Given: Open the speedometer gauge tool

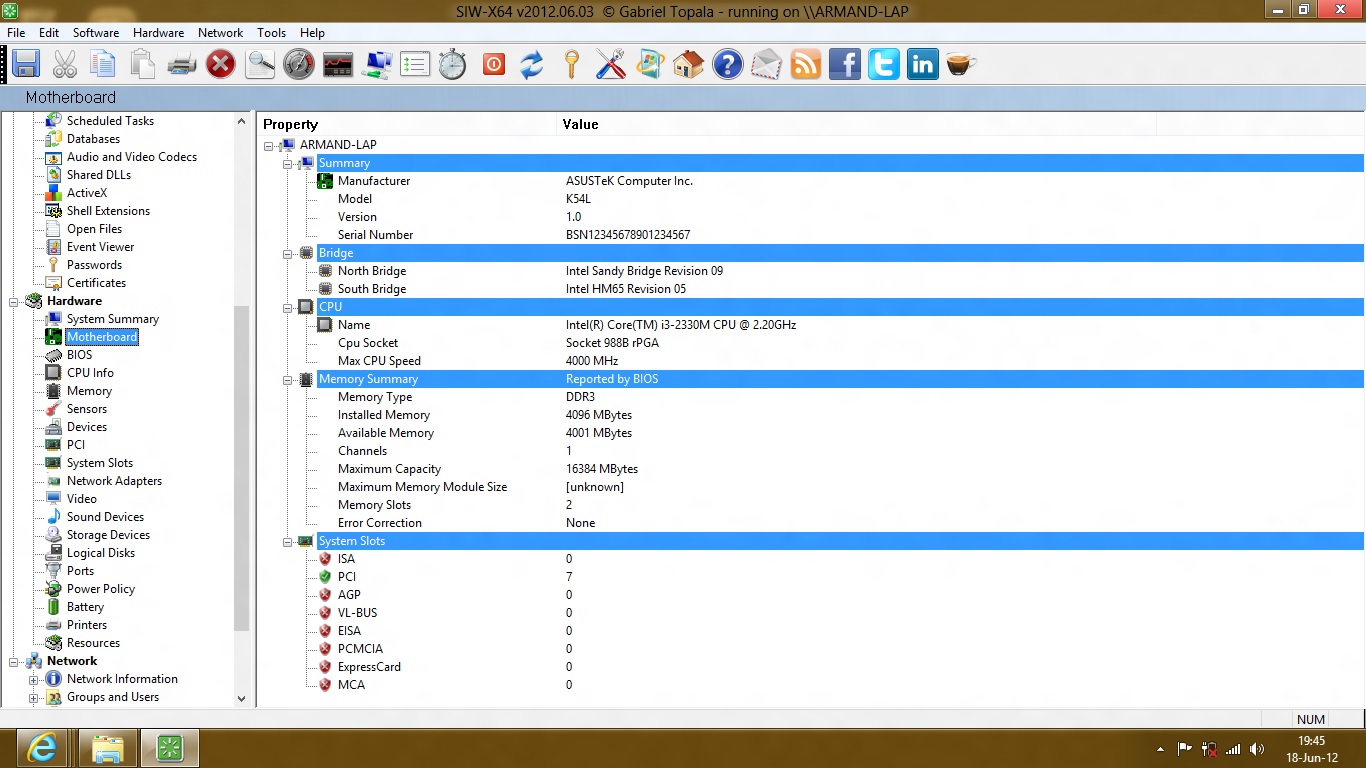Looking at the screenshot, I should (299, 65).
